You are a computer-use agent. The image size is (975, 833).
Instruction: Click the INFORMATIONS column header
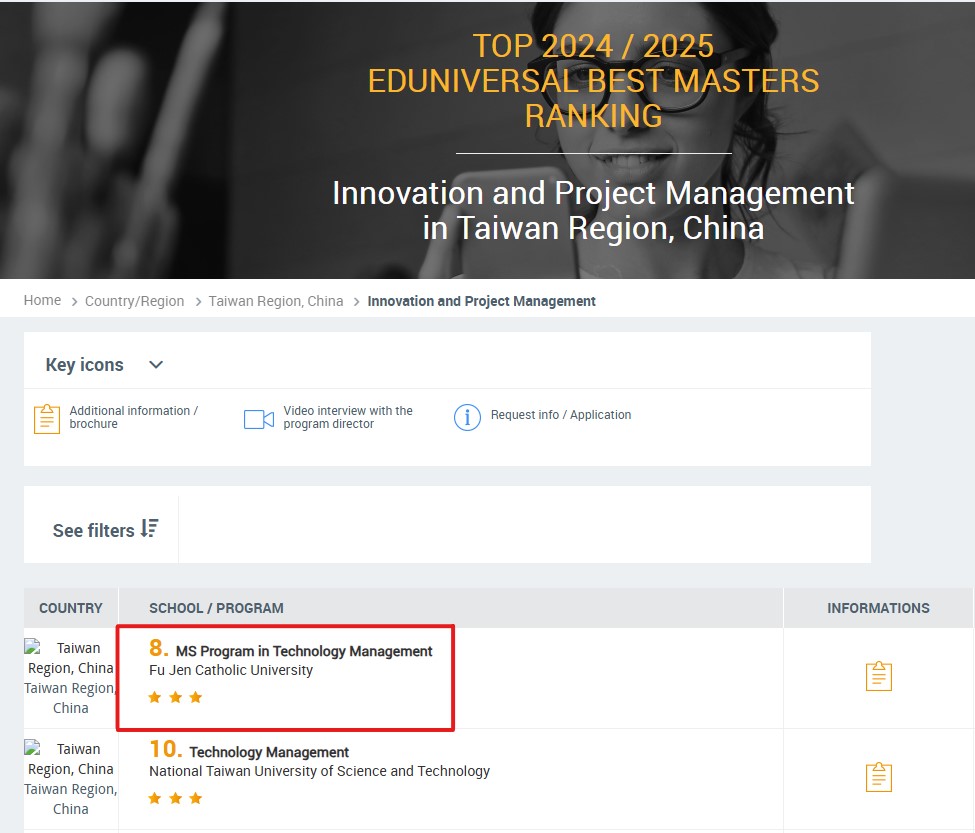pos(877,608)
